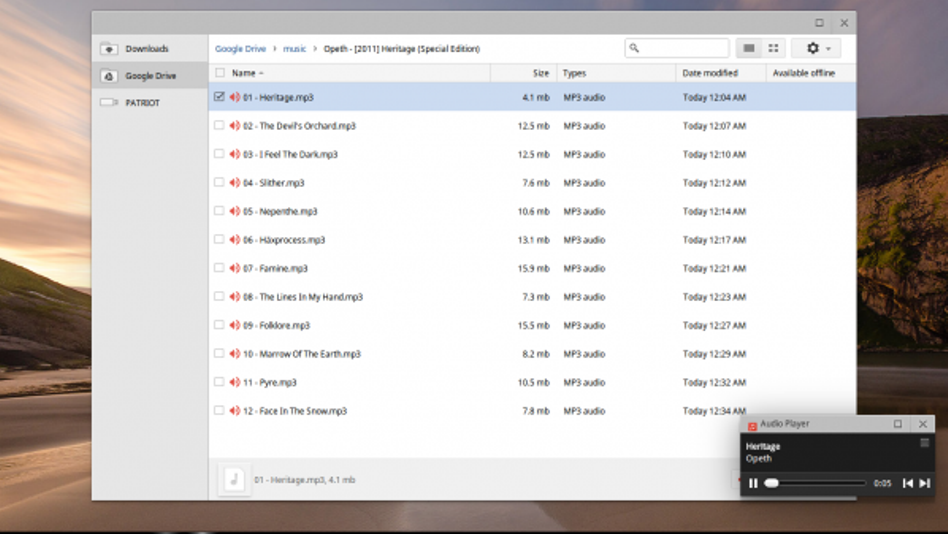Click audio icon of 03 - I Feel The Dark.mp3
948x534 pixels.
pyautogui.click(x=235, y=154)
